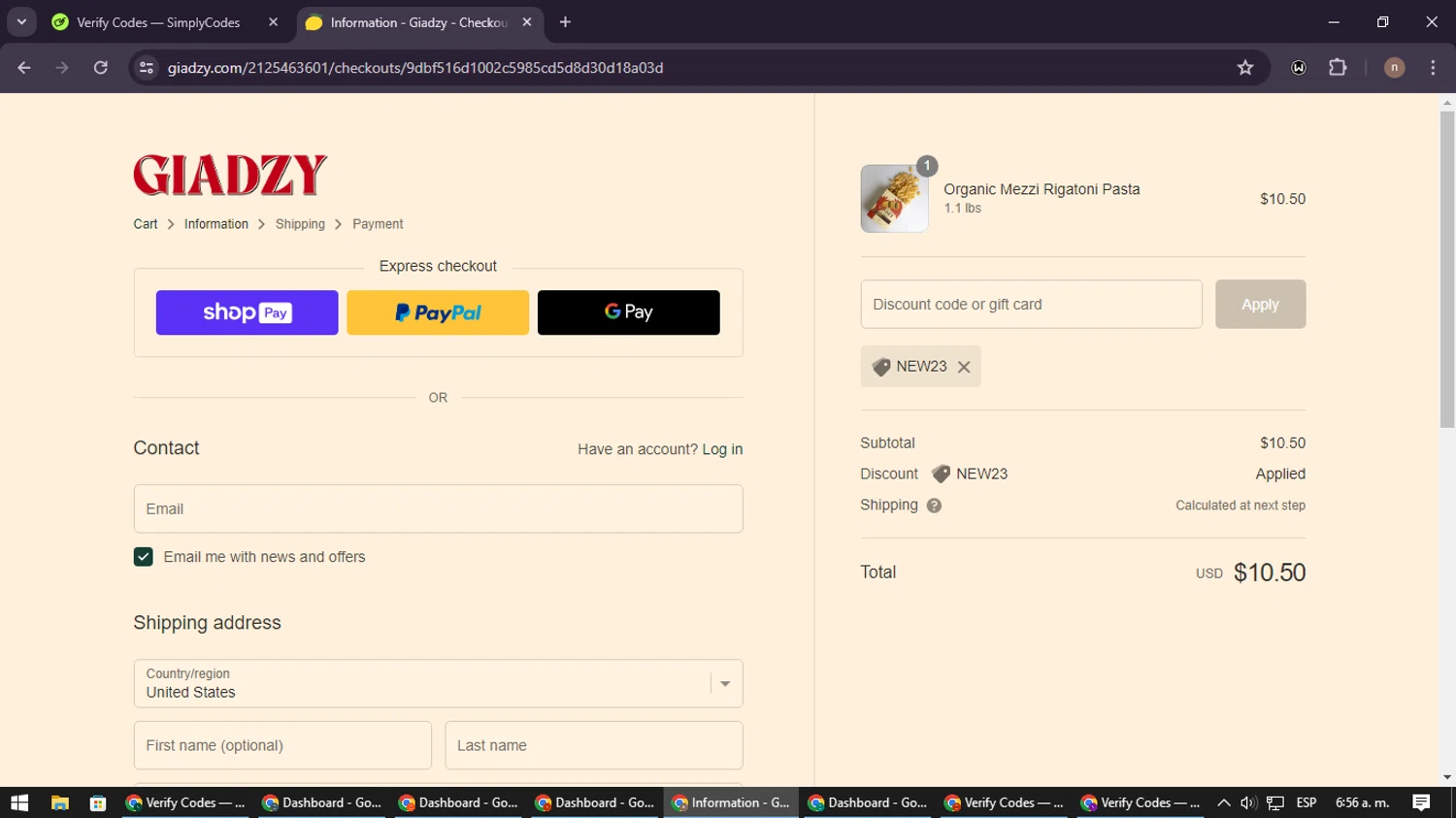1456x818 pixels.
Task: Click the Rigatoni Pasta product thumbnail
Action: point(894,199)
